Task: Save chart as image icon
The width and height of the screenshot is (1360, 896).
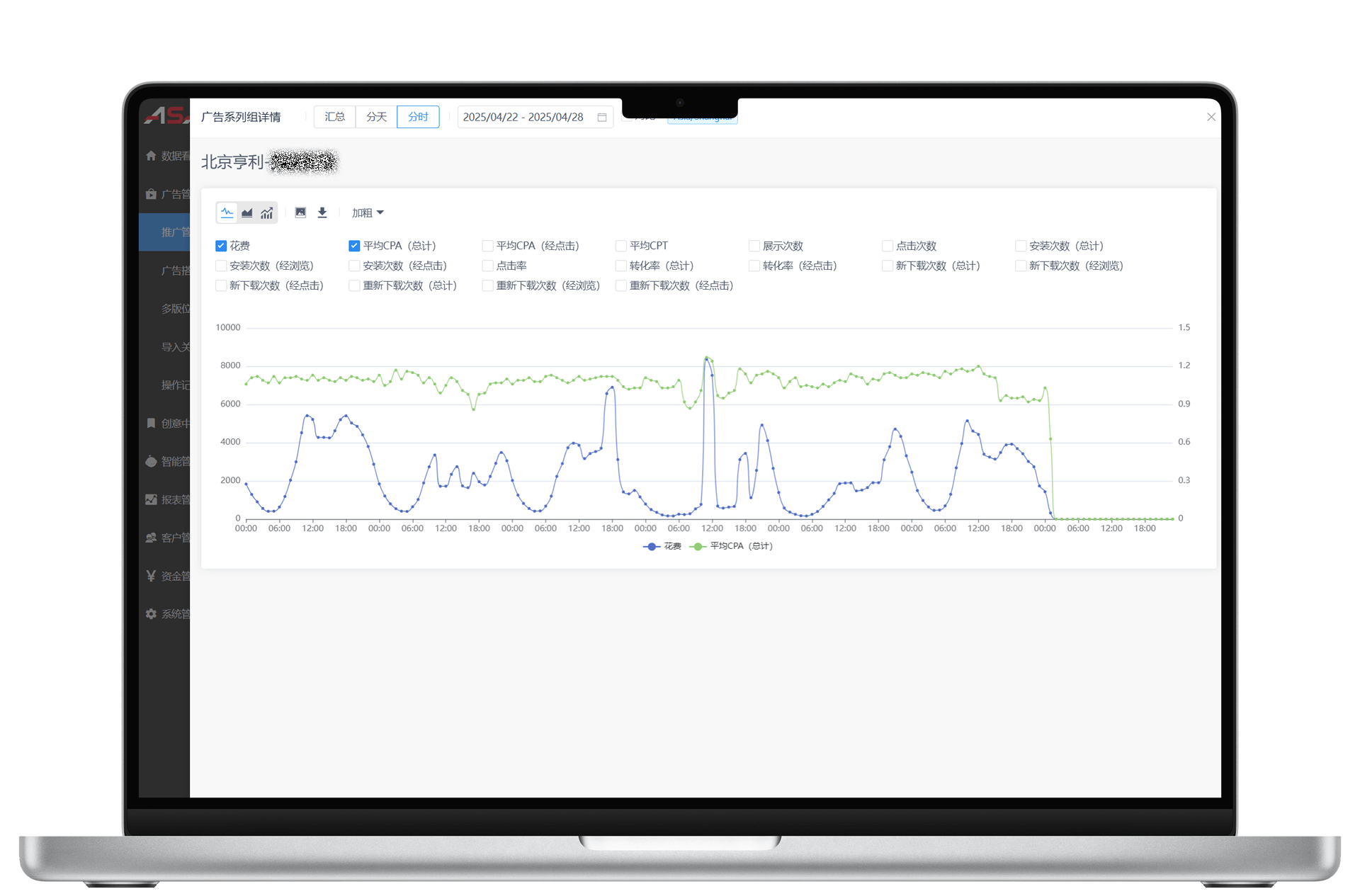Action: [300, 212]
